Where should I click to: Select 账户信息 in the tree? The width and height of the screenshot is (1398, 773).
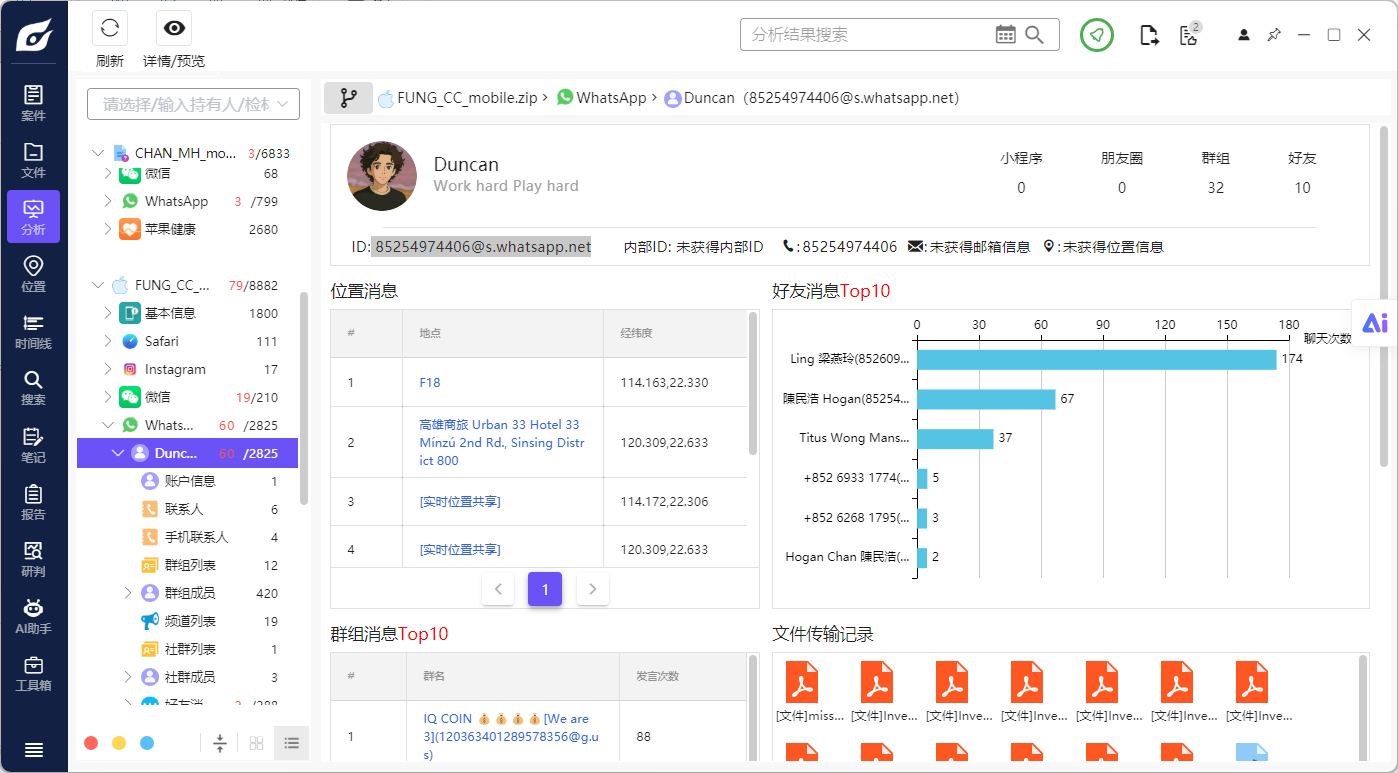pyautogui.click(x=188, y=481)
